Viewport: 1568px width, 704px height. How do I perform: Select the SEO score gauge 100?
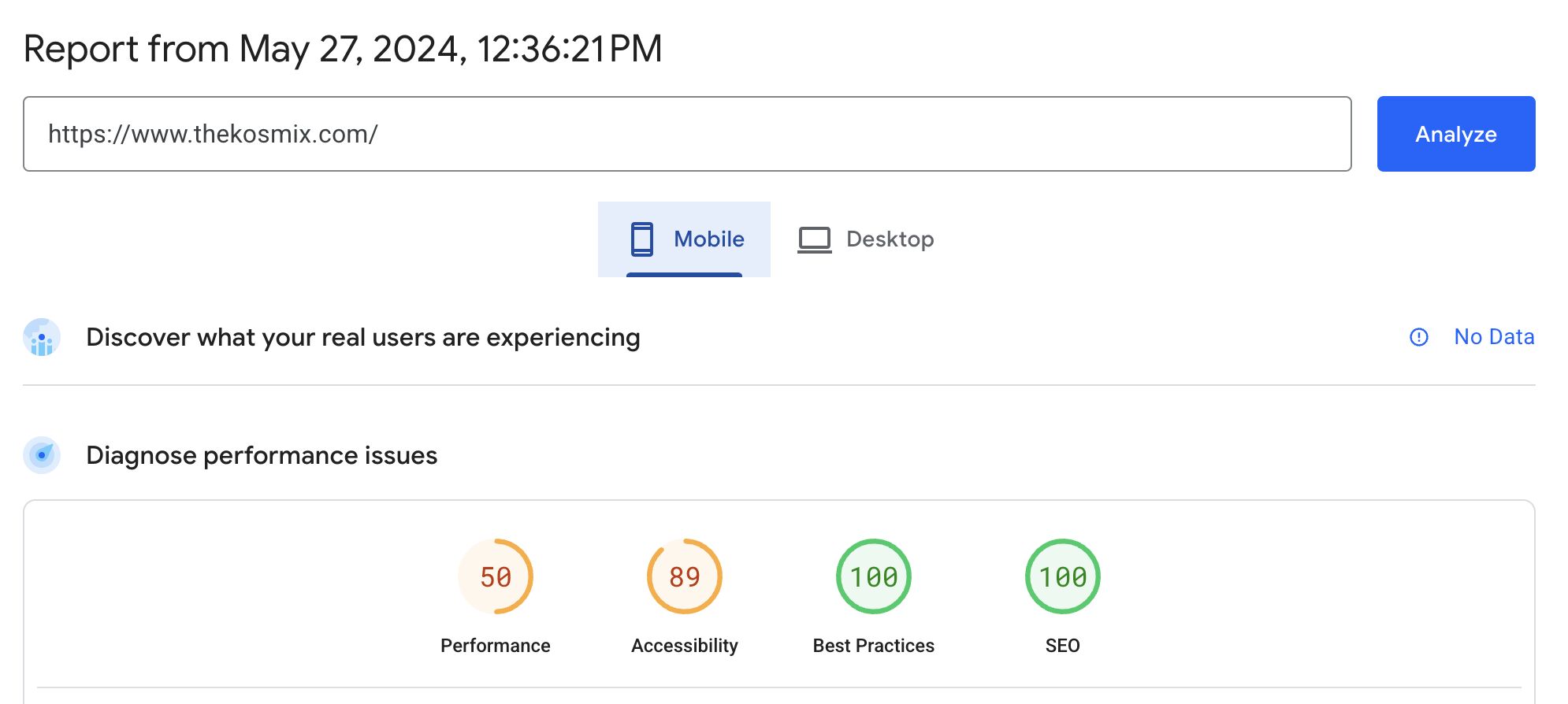click(x=1063, y=576)
